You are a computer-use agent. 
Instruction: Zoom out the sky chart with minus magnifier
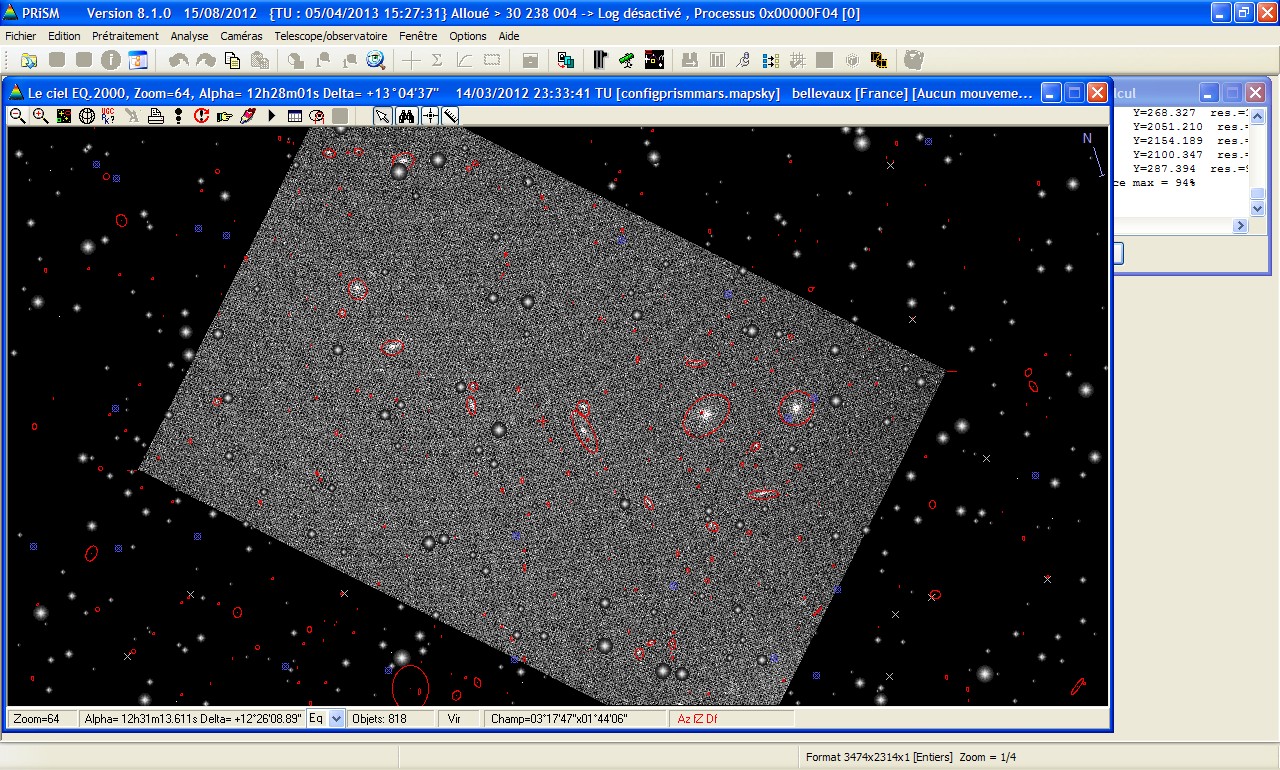pos(18,116)
